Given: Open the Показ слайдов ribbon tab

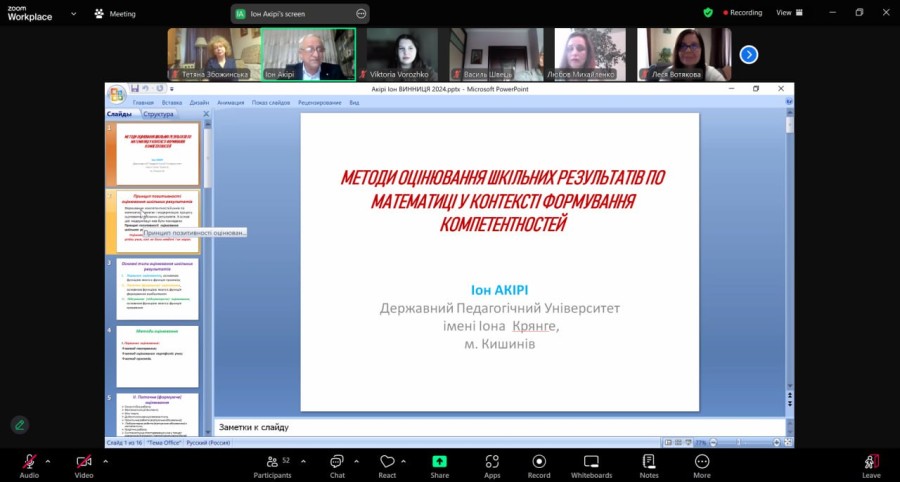Looking at the screenshot, I should coord(271,103).
